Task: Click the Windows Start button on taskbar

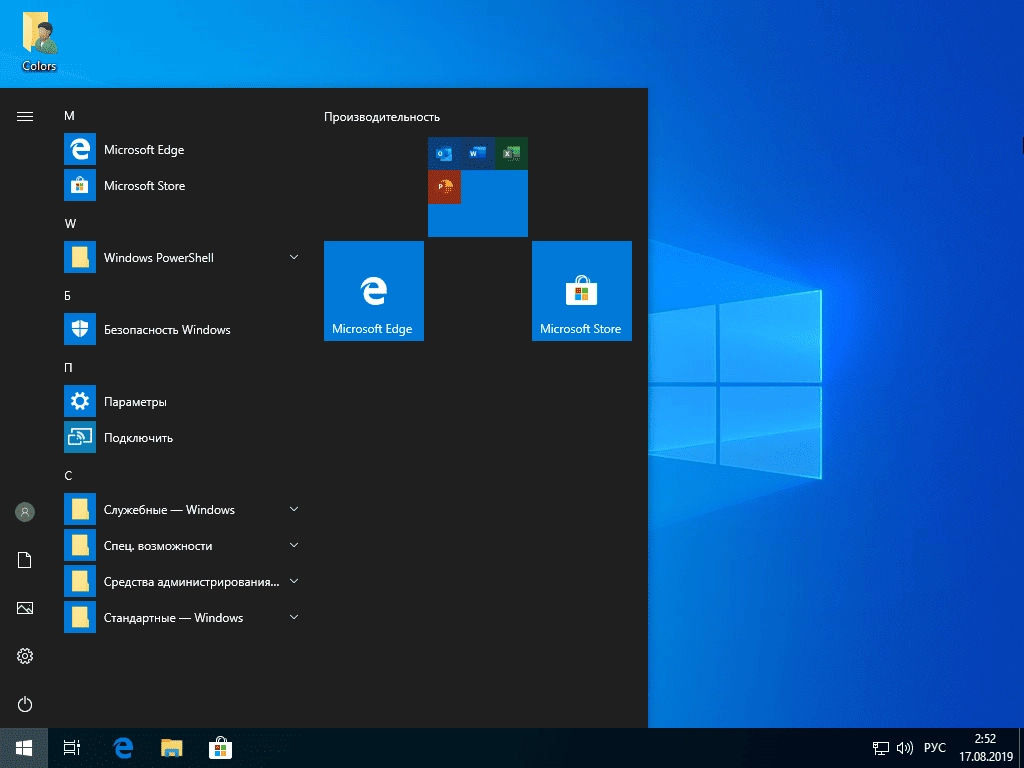Action: 24,748
